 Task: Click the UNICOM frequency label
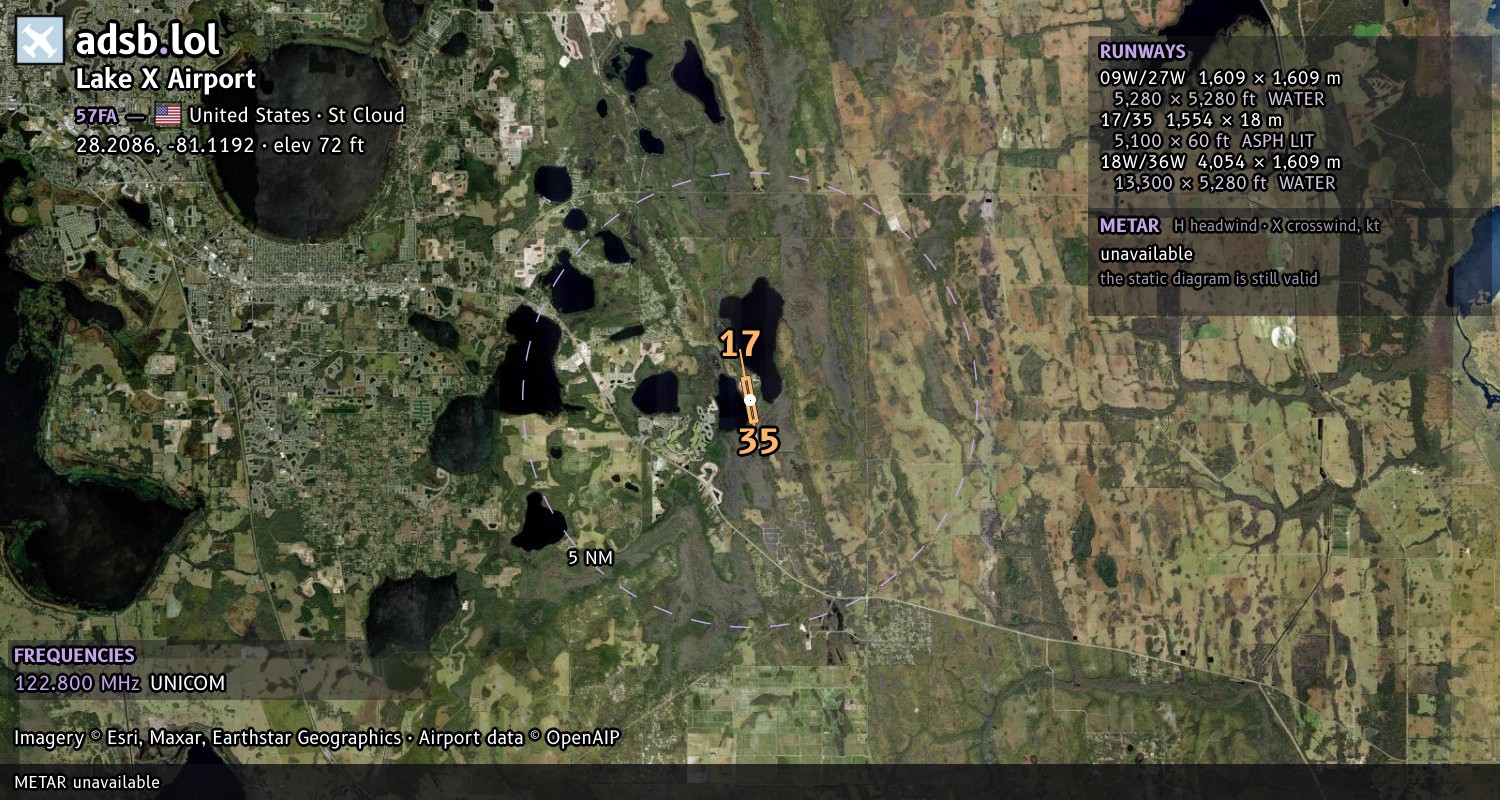tap(188, 684)
